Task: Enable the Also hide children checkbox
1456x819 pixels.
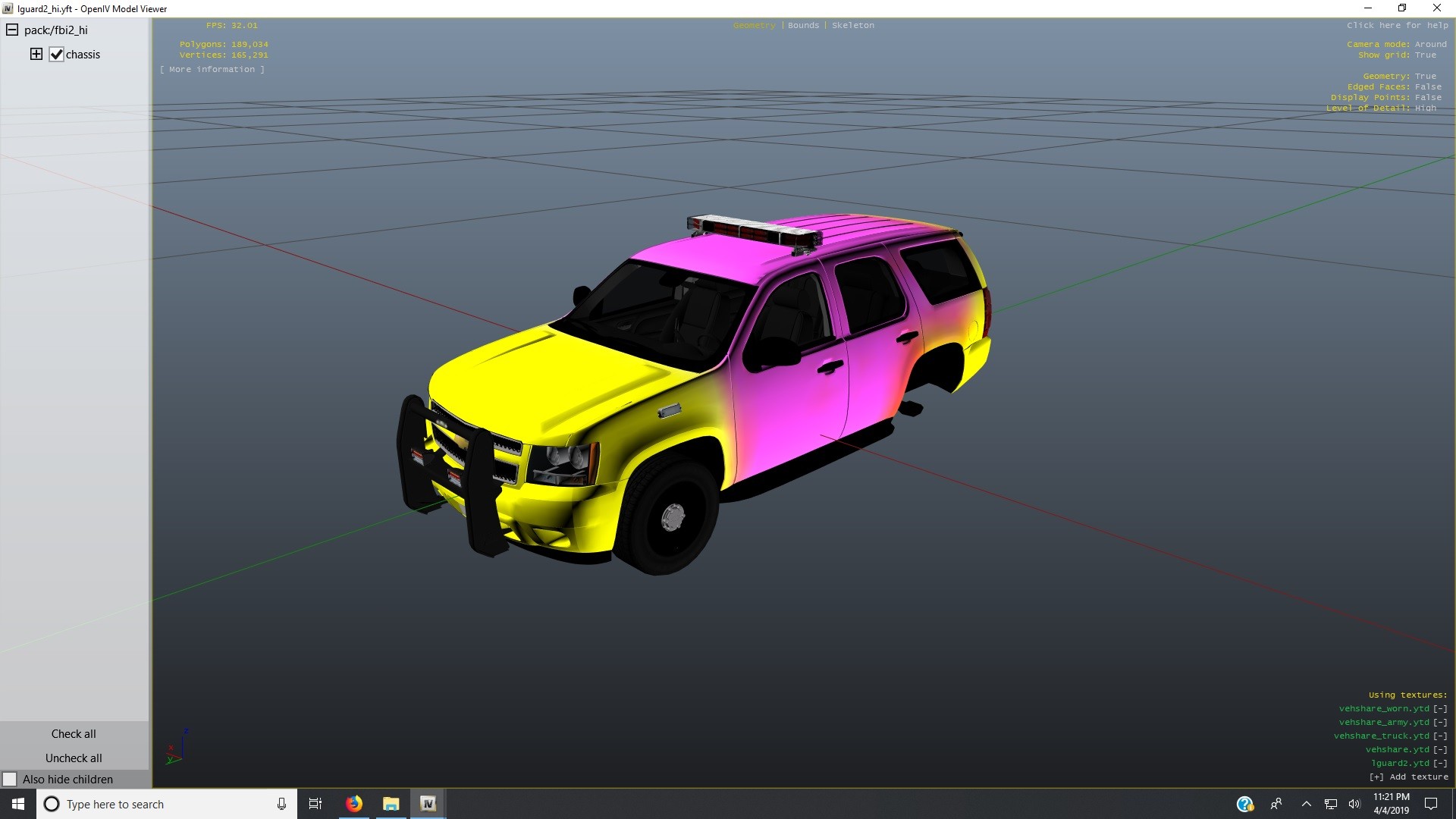Action: 10,780
